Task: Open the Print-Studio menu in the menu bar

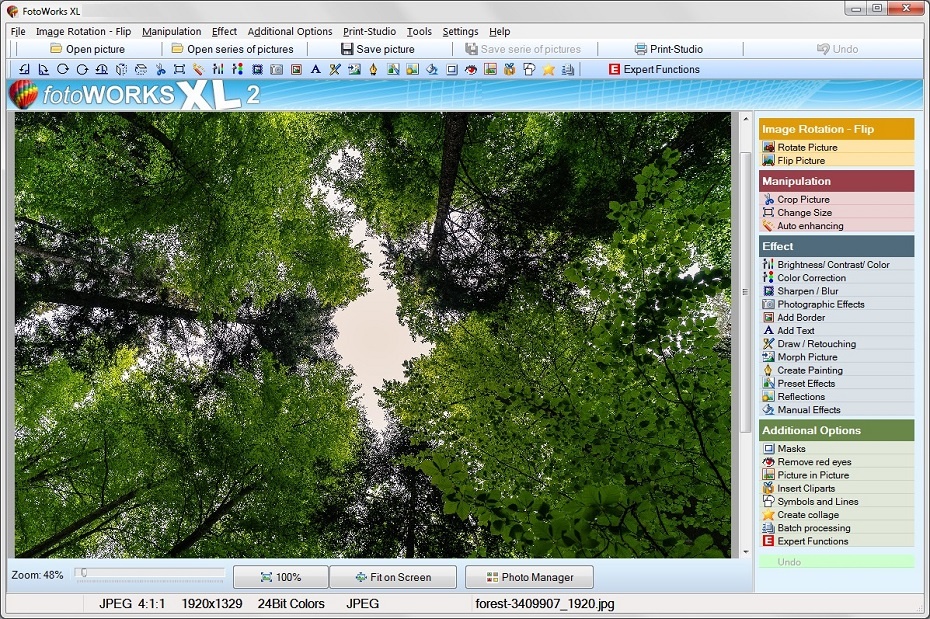Action: (369, 31)
